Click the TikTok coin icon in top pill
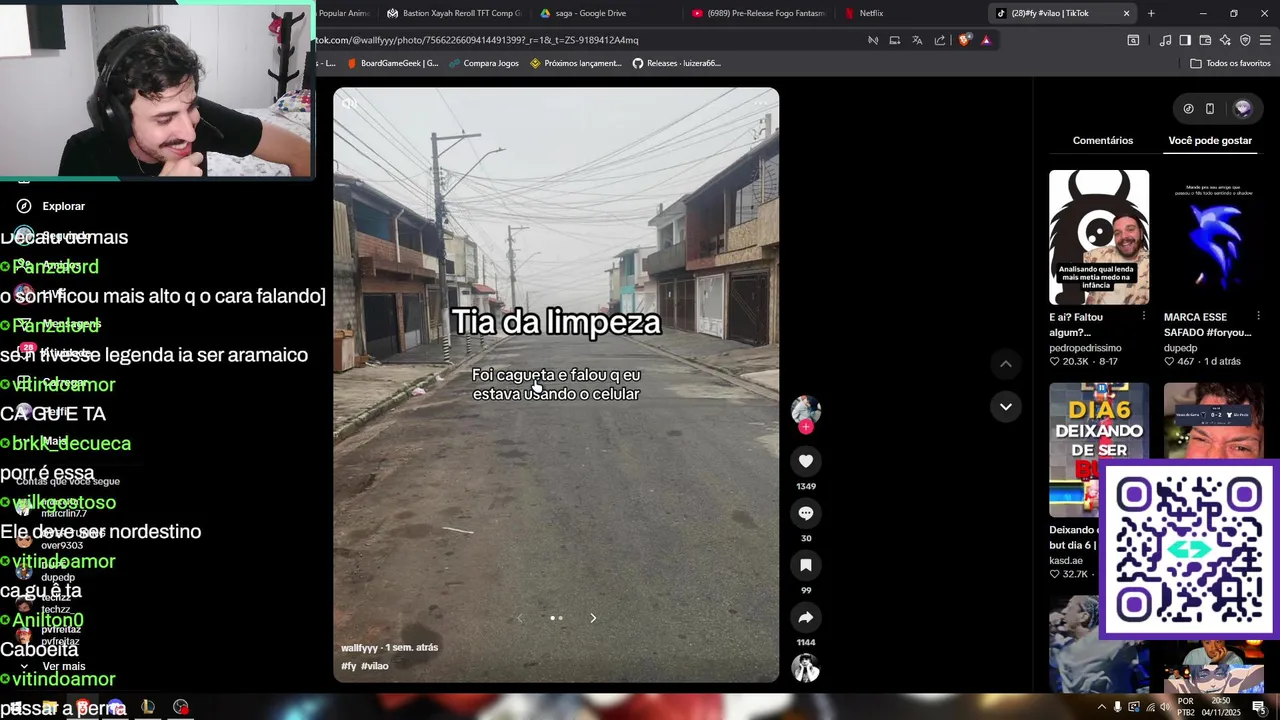Viewport: 1280px width, 720px height. 1188,108
